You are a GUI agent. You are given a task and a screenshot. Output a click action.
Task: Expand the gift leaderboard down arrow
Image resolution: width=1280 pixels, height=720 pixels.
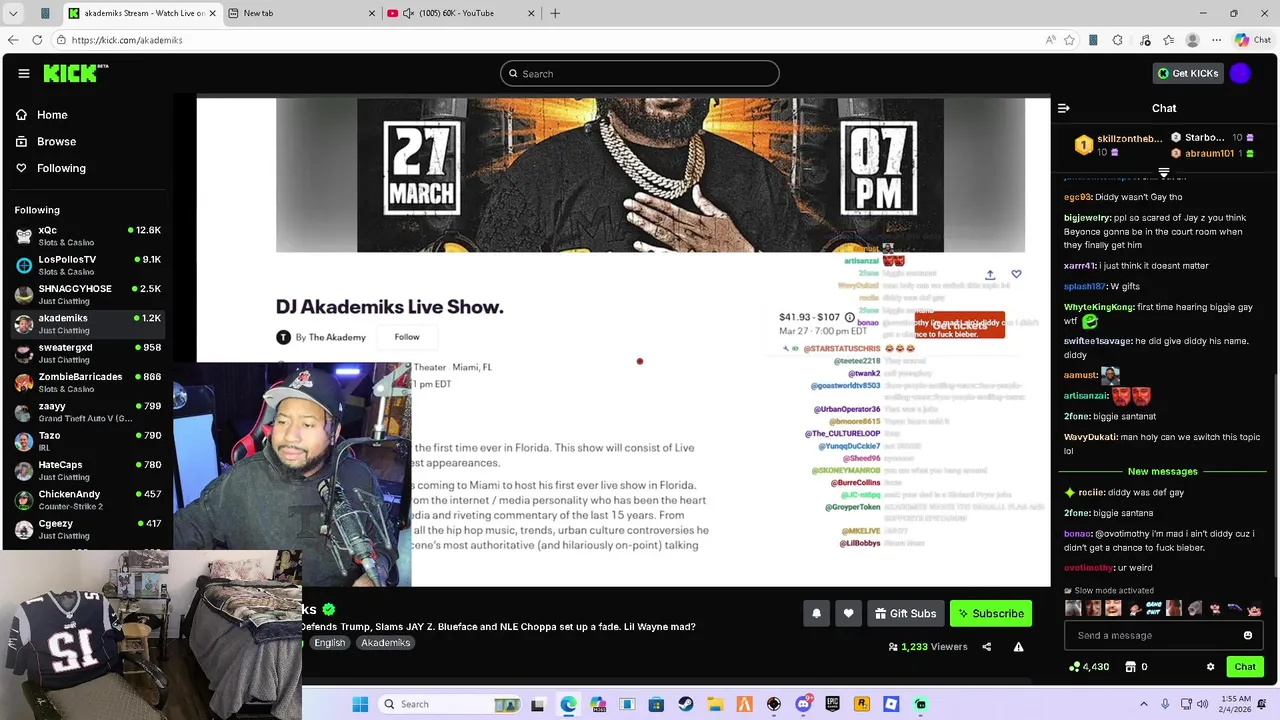click(x=1164, y=173)
